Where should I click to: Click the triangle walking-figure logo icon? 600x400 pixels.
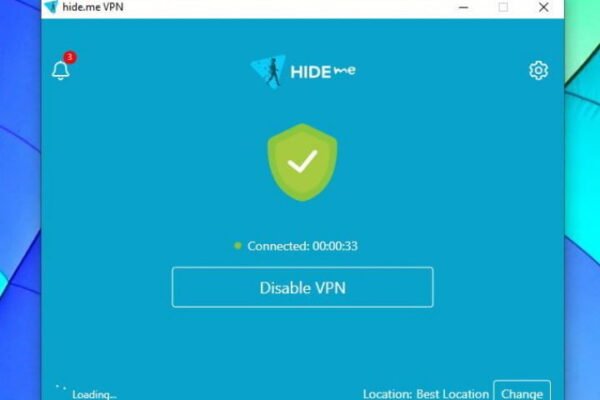(x=268, y=71)
